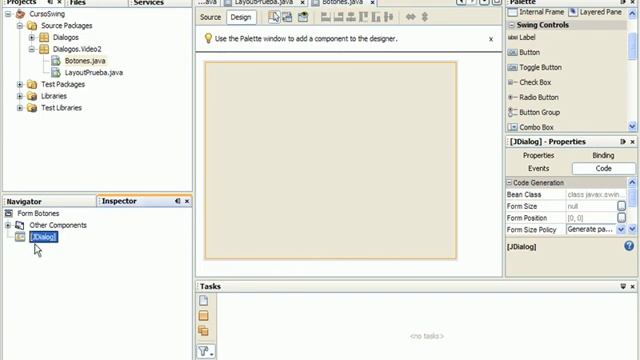Switch to the Source view tab
The width and height of the screenshot is (640, 360).
(x=210, y=17)
